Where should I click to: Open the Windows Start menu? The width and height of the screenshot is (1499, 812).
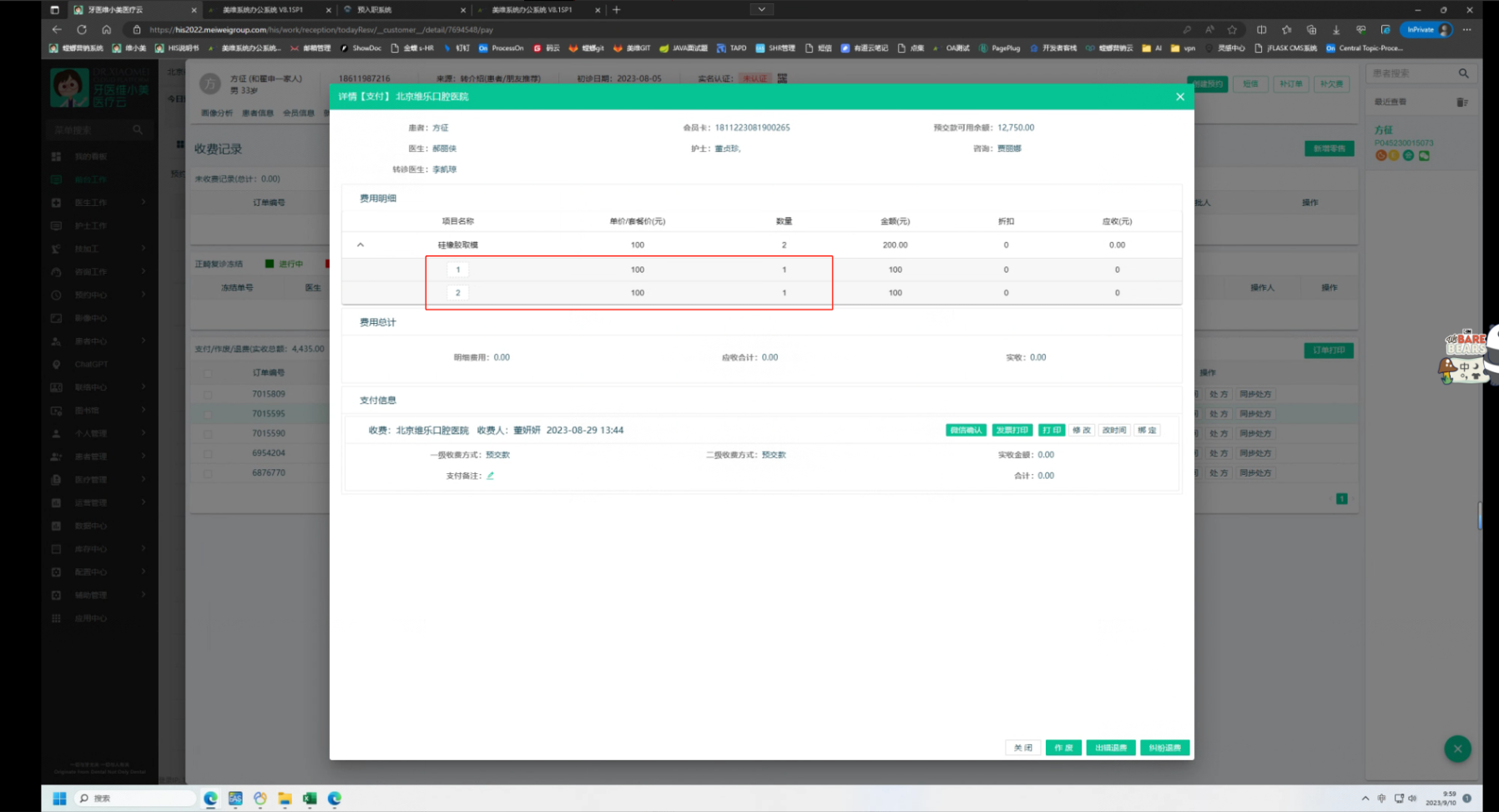(59, 799)
